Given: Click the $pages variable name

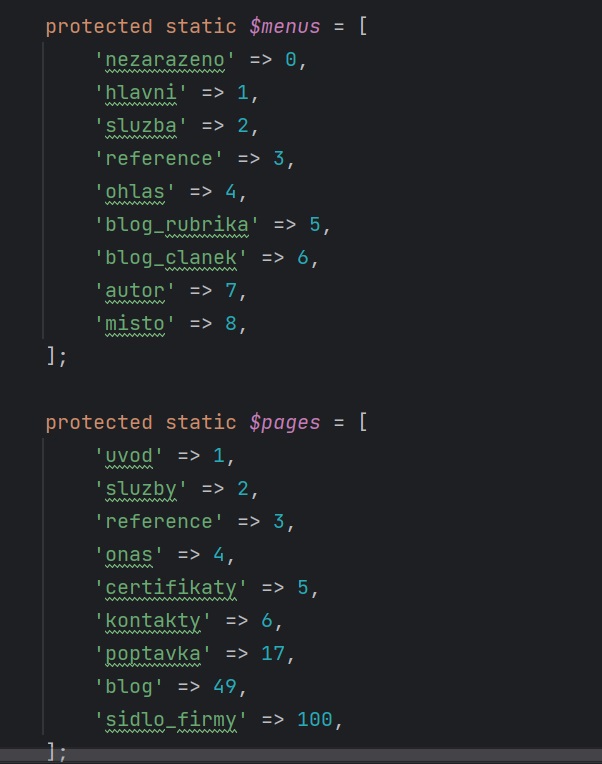Looking at the screenshot, I should point(285,423).
